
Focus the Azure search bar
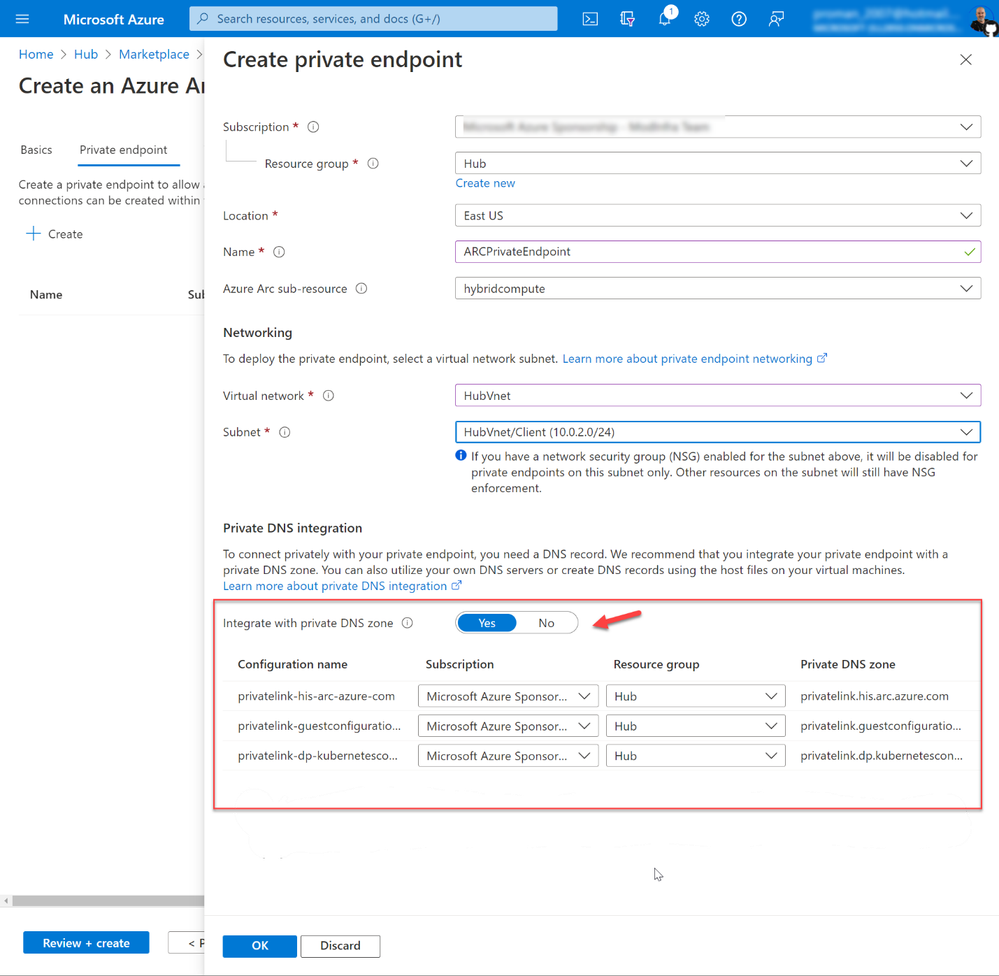373,19
